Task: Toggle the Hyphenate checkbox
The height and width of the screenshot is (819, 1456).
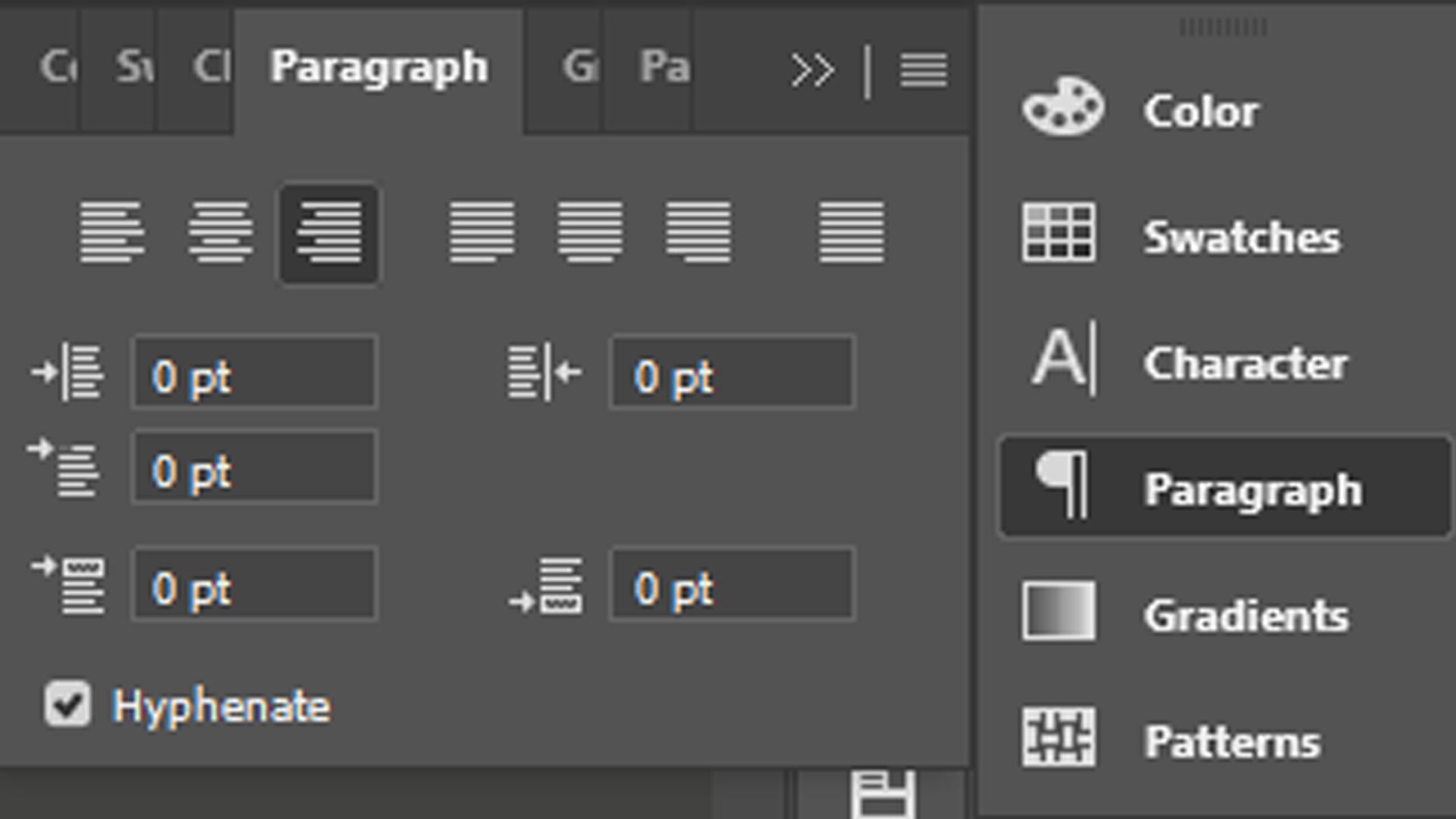Action: pos(67,704)
